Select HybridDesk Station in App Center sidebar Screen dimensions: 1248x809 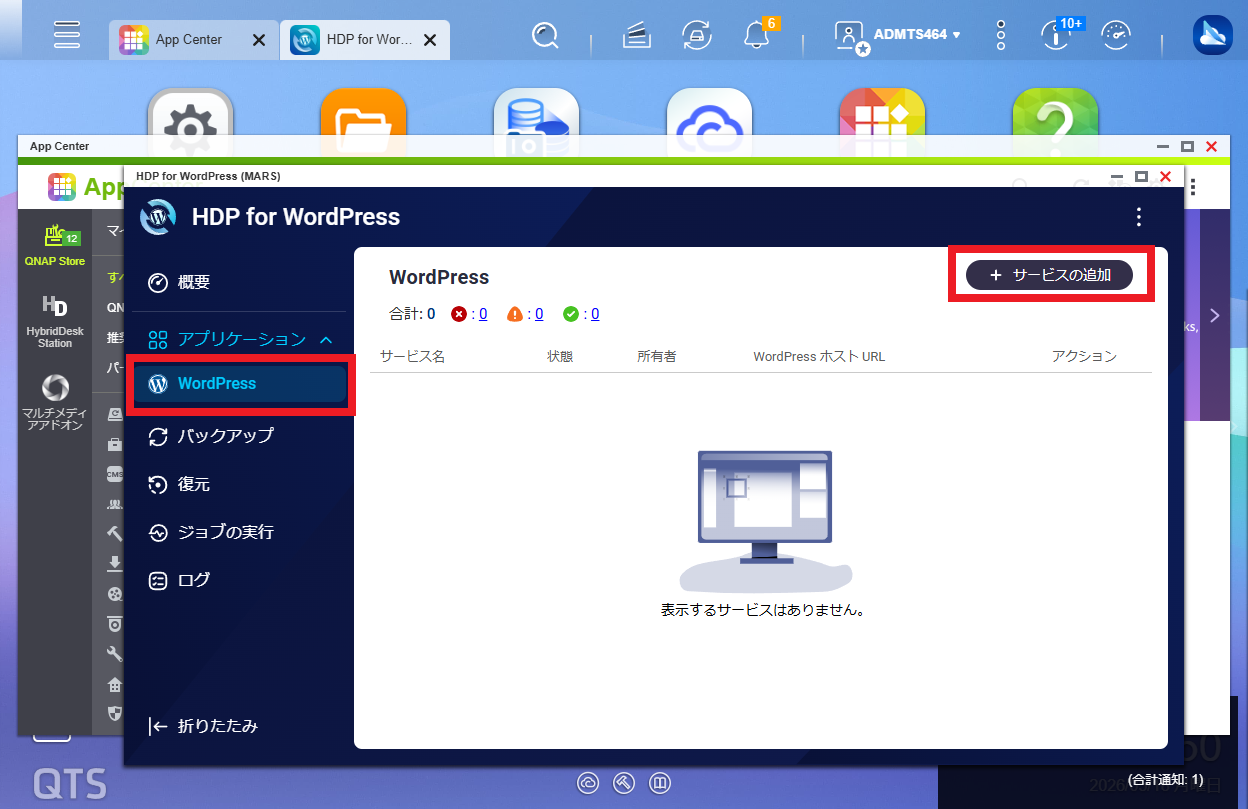pos(55,322)
